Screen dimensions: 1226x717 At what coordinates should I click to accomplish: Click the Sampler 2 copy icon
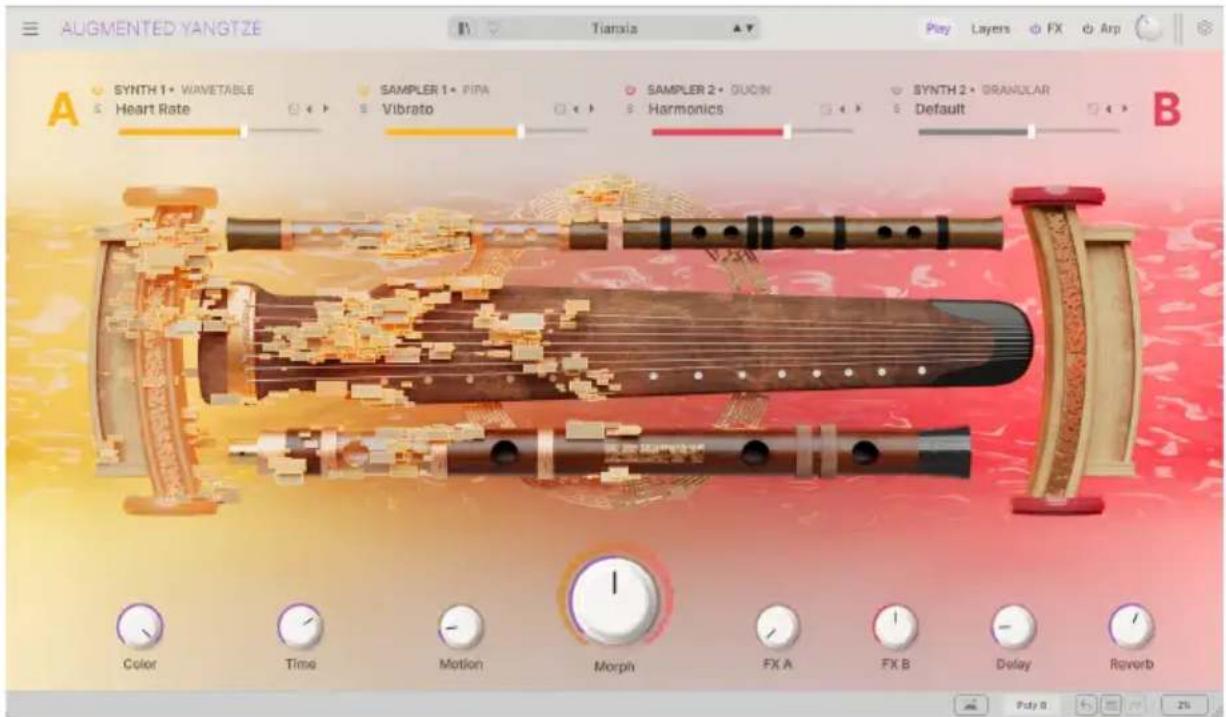click(826, 109)
